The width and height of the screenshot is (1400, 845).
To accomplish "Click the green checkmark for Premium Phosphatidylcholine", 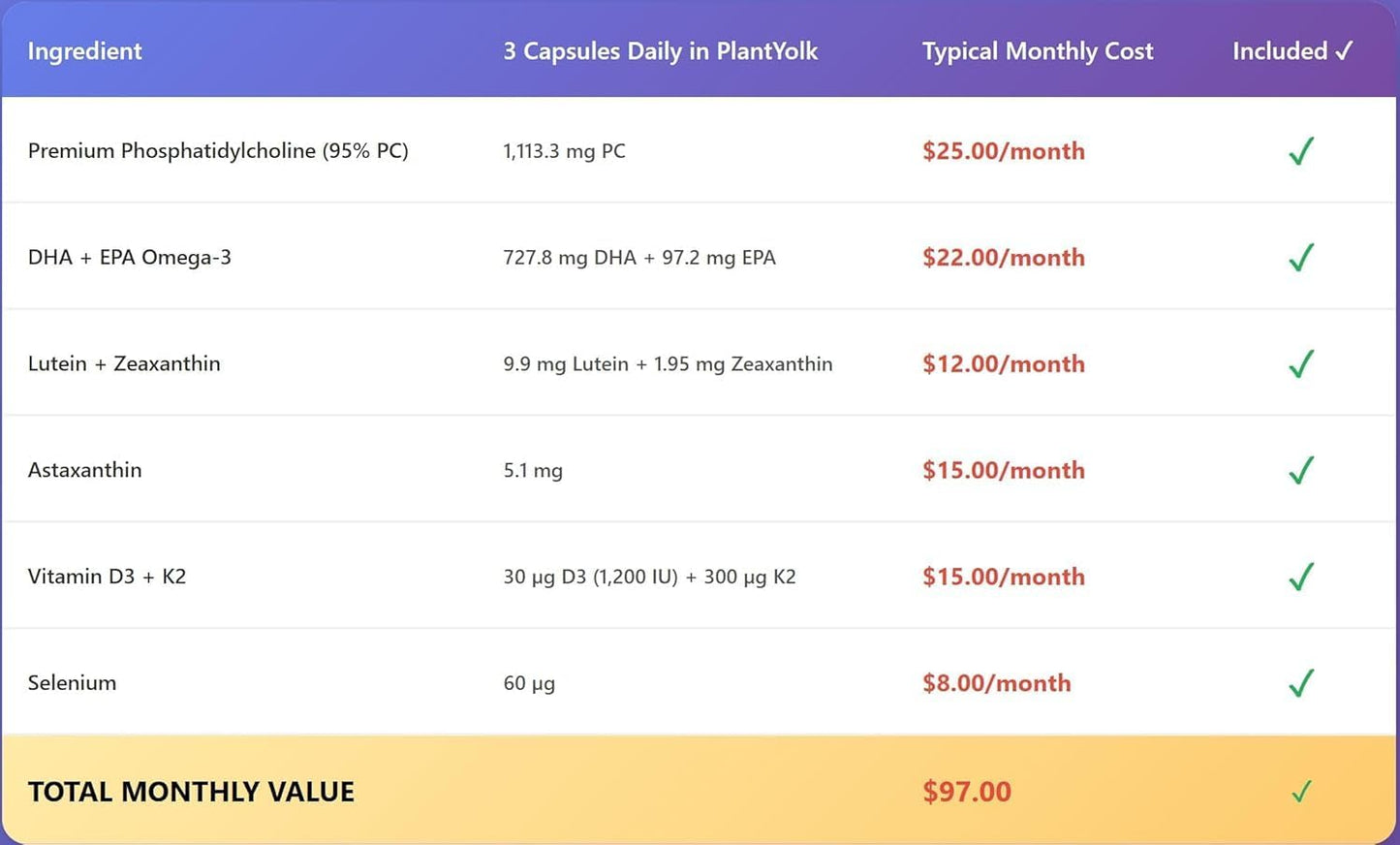I will [x=1301, y=151].
